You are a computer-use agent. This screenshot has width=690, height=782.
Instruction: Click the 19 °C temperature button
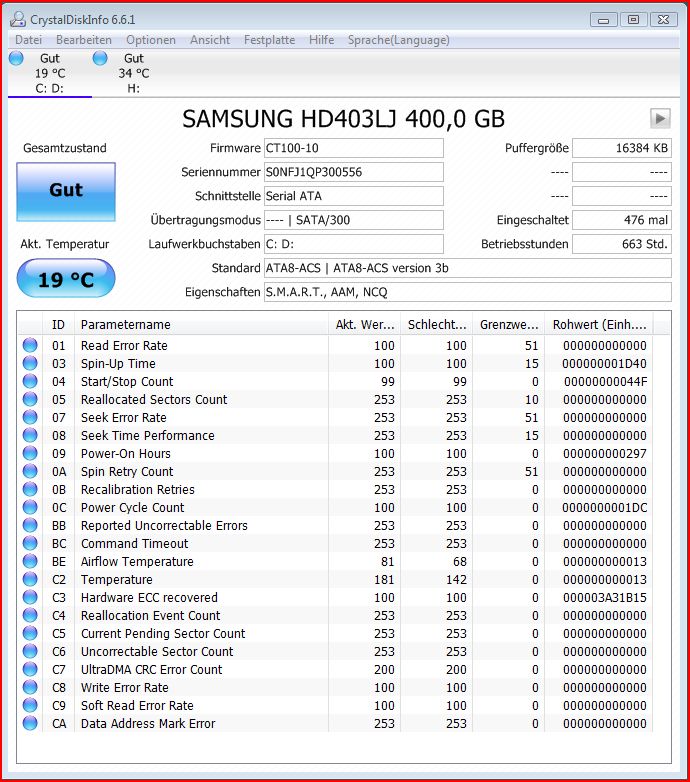tap(66, 278)
